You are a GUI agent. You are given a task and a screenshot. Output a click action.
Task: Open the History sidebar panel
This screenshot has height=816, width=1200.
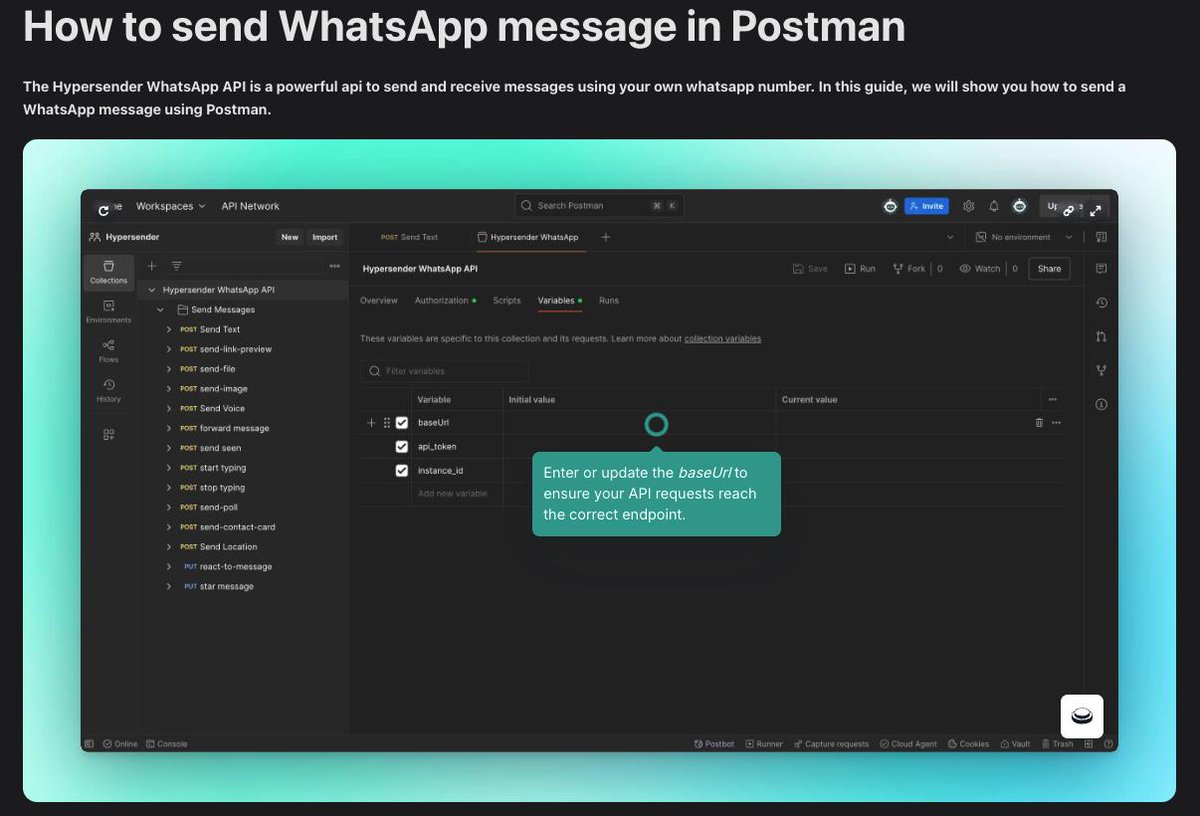pyautogui.click(x=109, y=390)
